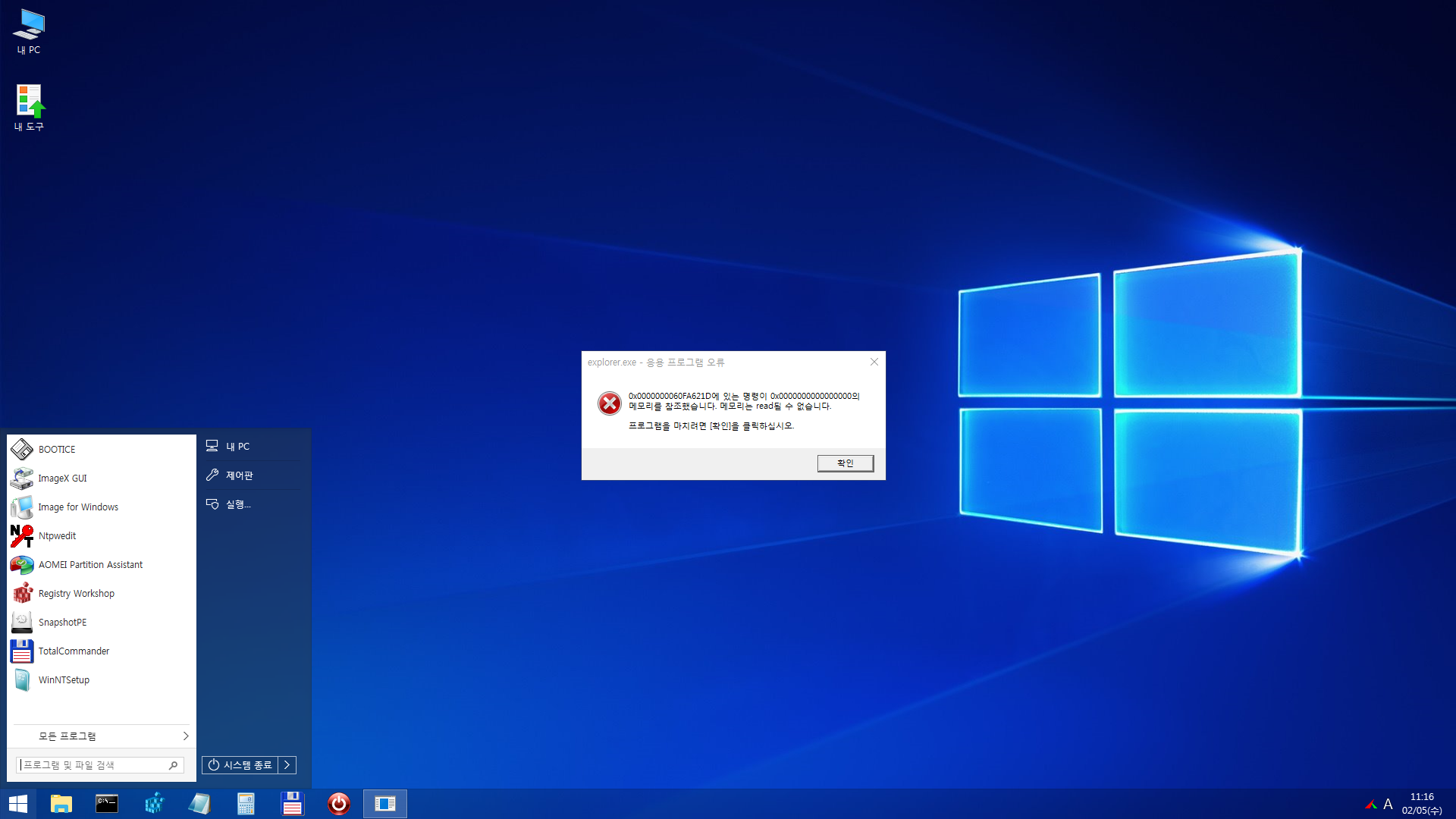
Task: Close the explorer.exe error dialog
Action: (x=874, y=362)
